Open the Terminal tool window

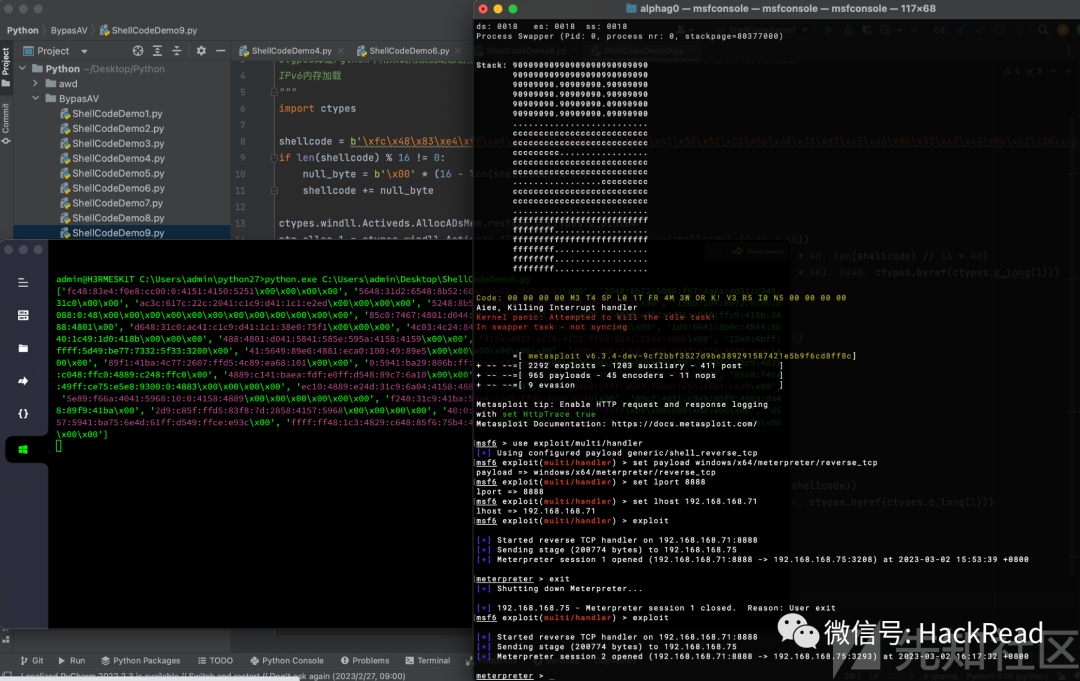pos(428,660)
